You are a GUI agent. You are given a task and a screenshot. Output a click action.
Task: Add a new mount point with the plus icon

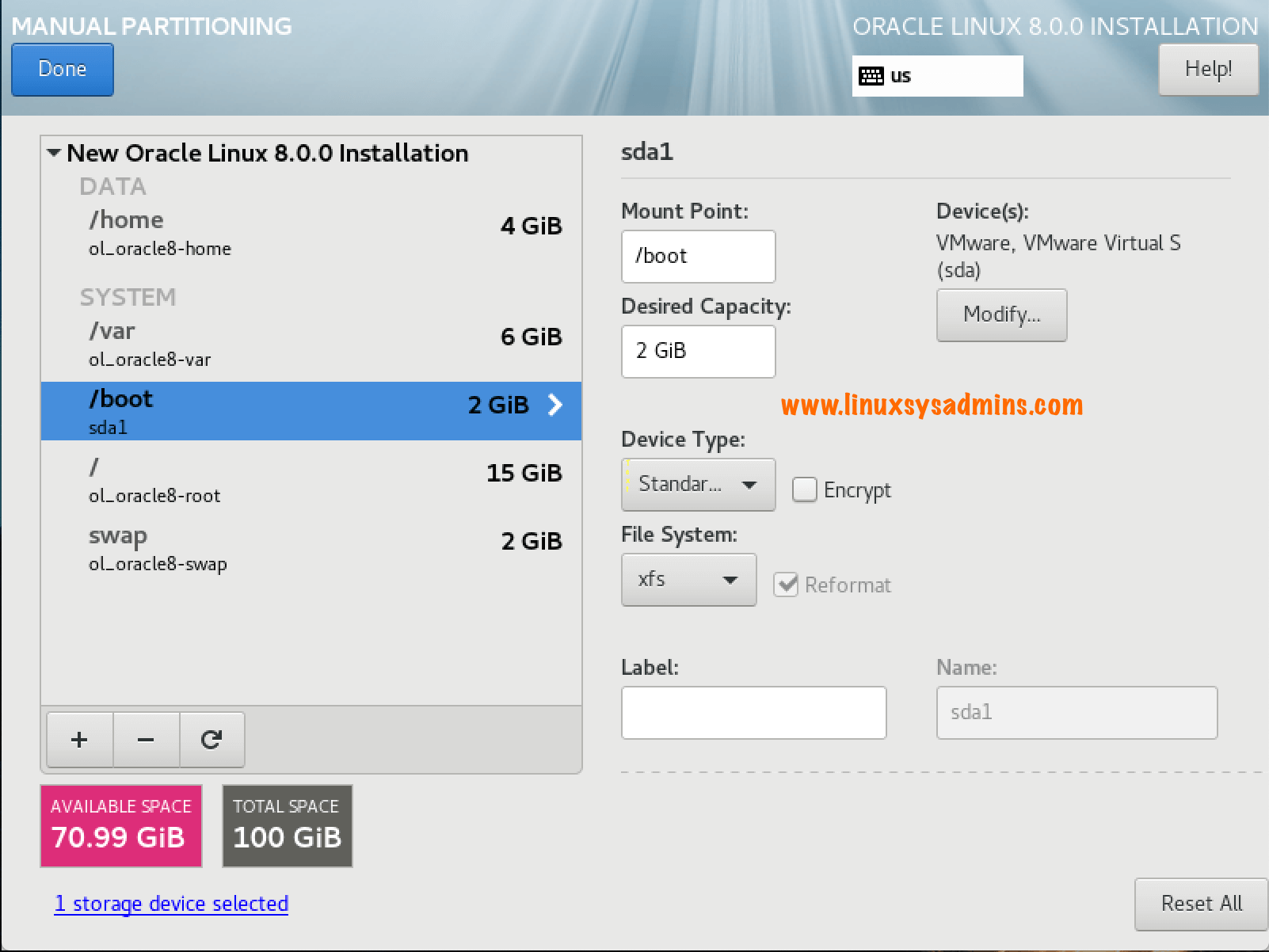click(79, 739)
